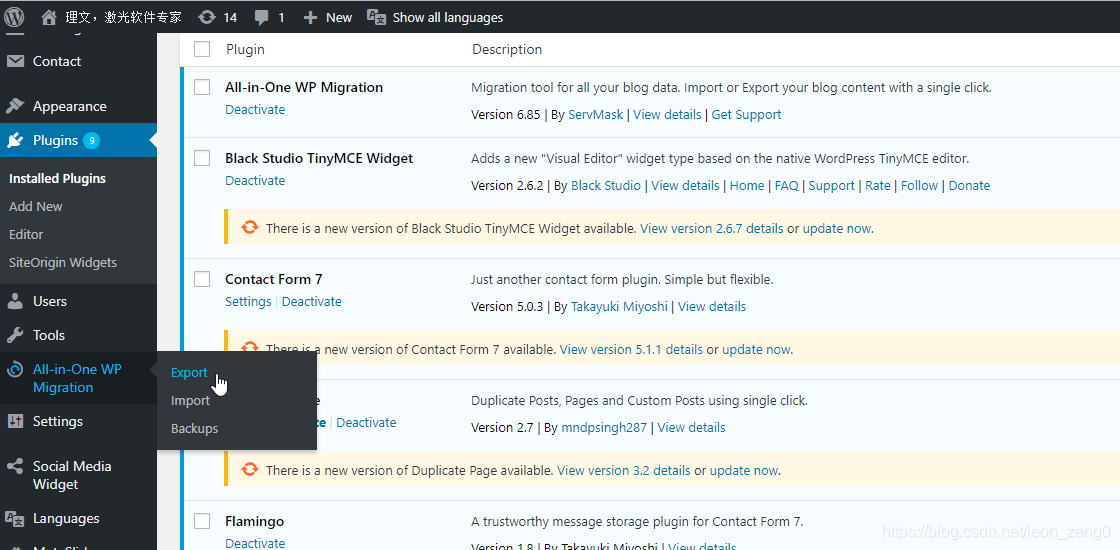The height and width of the screenshot is (550, 1120).
Task: Click the Users person icon
Action: pyautogui.click(x=15, y=301)
